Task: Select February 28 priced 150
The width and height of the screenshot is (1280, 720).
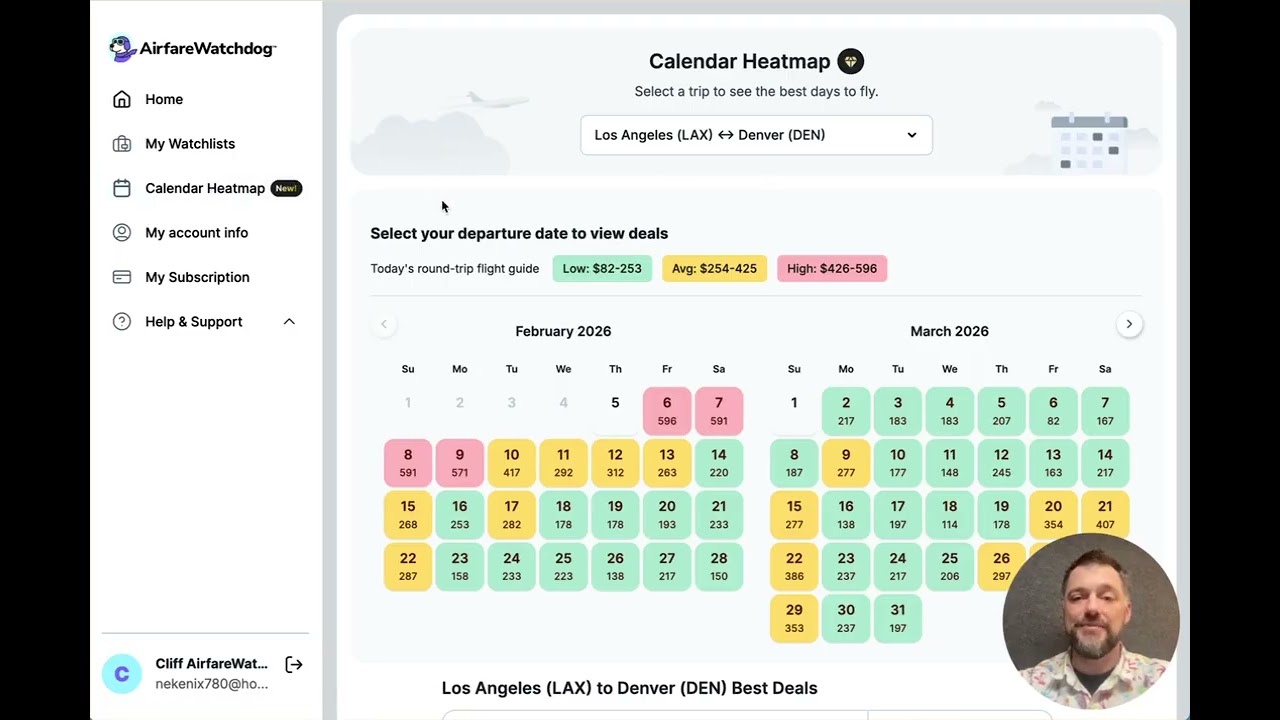Action: 719,567
